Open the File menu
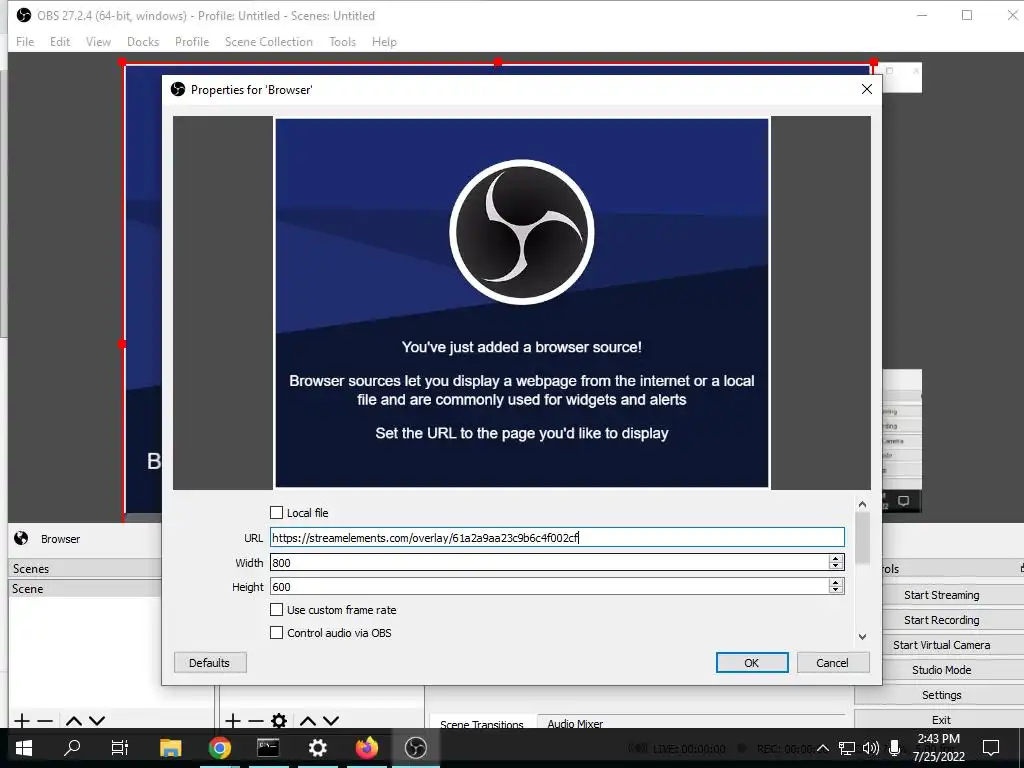 coord(25,42)
